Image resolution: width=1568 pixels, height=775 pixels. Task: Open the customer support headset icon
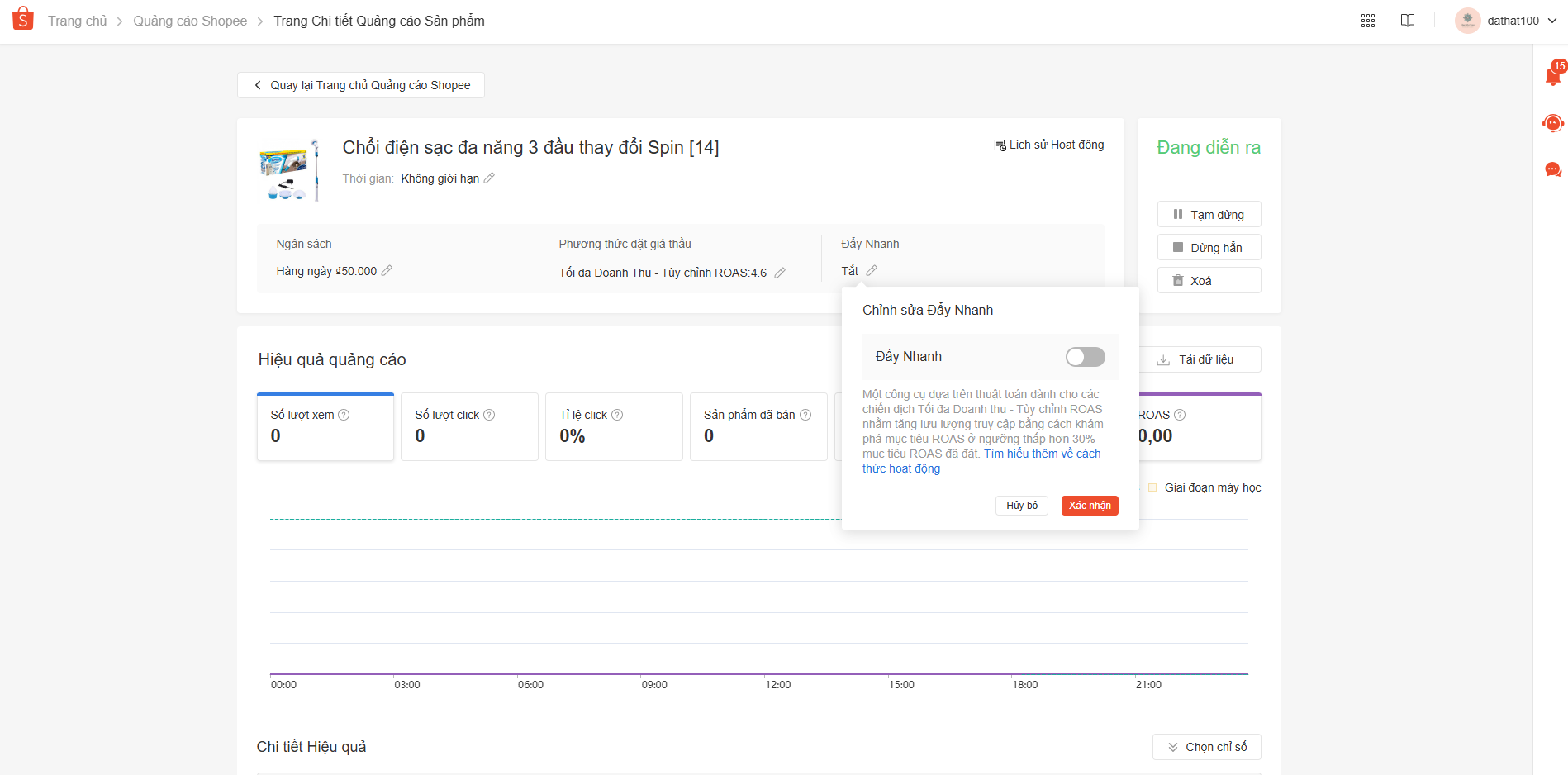(x=1552, y=124)
